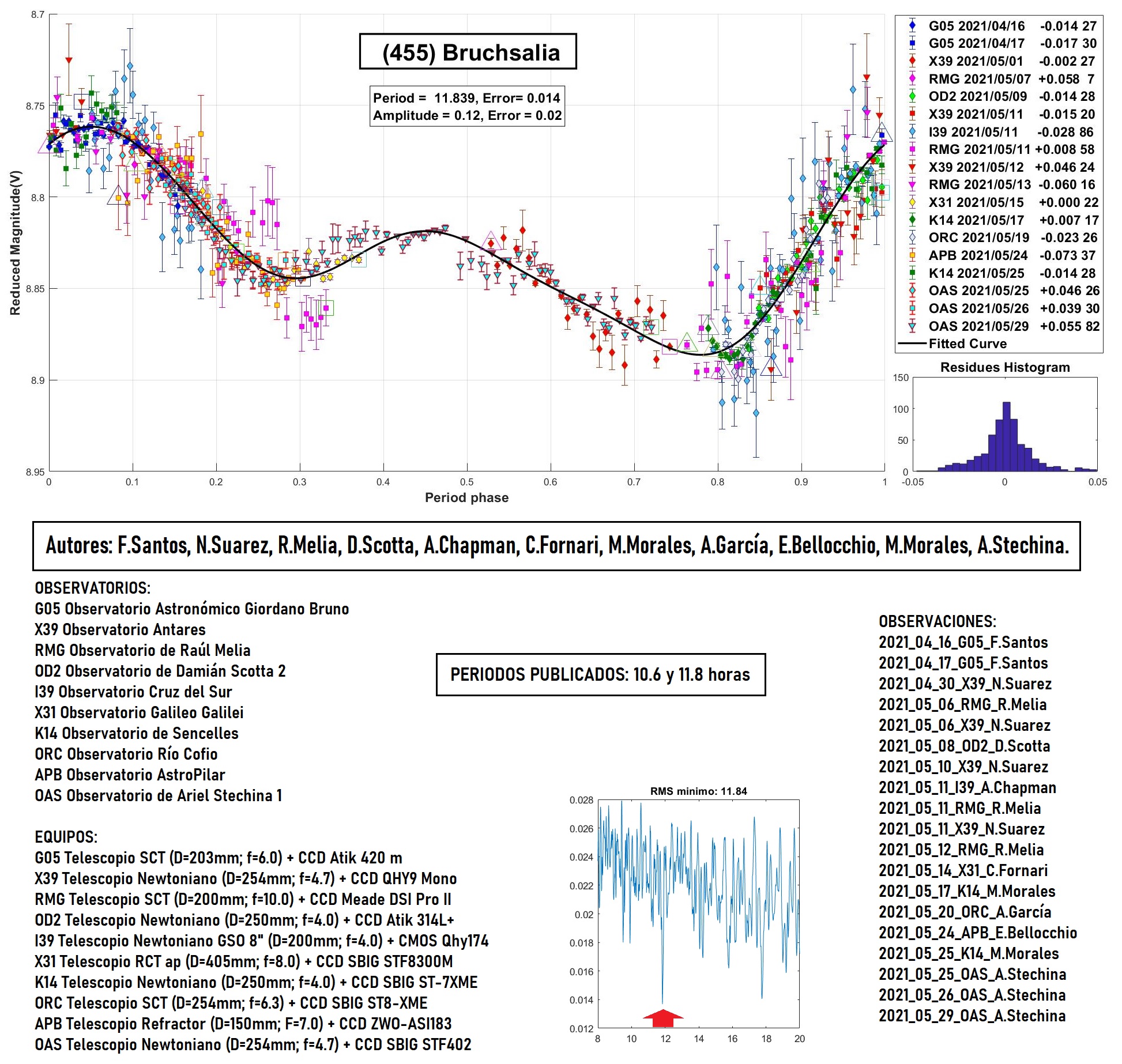Viewport: 1122px width, 1064px height.
Task: Click the Residues Histogram title
Action: coord(1005,367)
